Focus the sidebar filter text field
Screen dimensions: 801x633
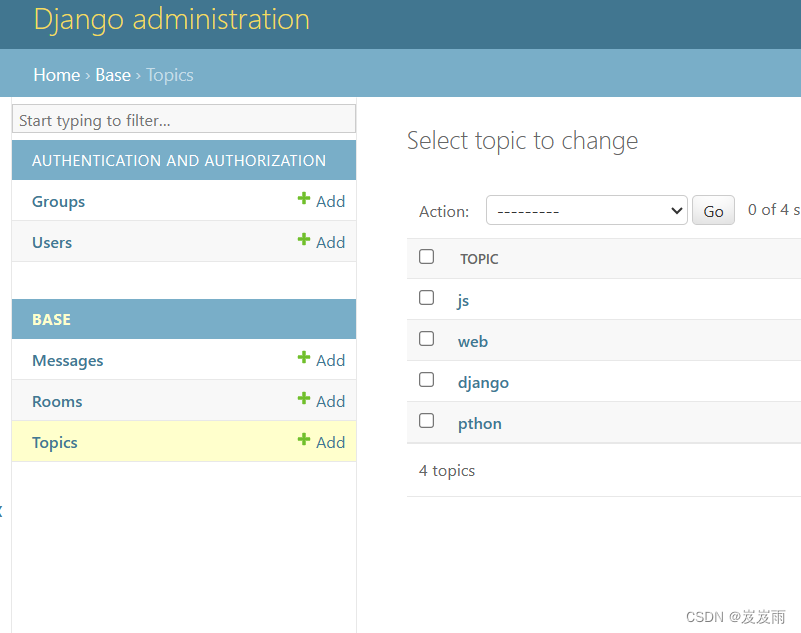[x=184, y=120]
